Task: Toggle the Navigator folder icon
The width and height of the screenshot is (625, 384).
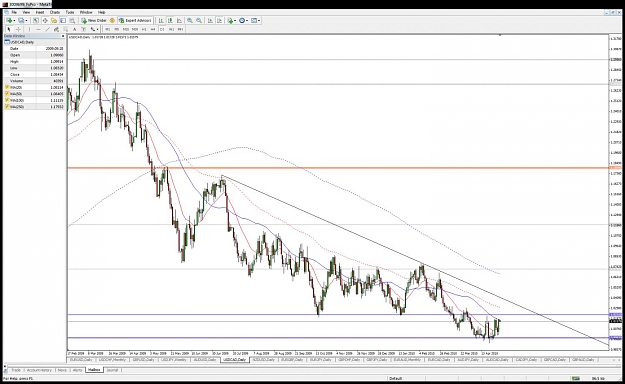Action: (x=54, y=20)
